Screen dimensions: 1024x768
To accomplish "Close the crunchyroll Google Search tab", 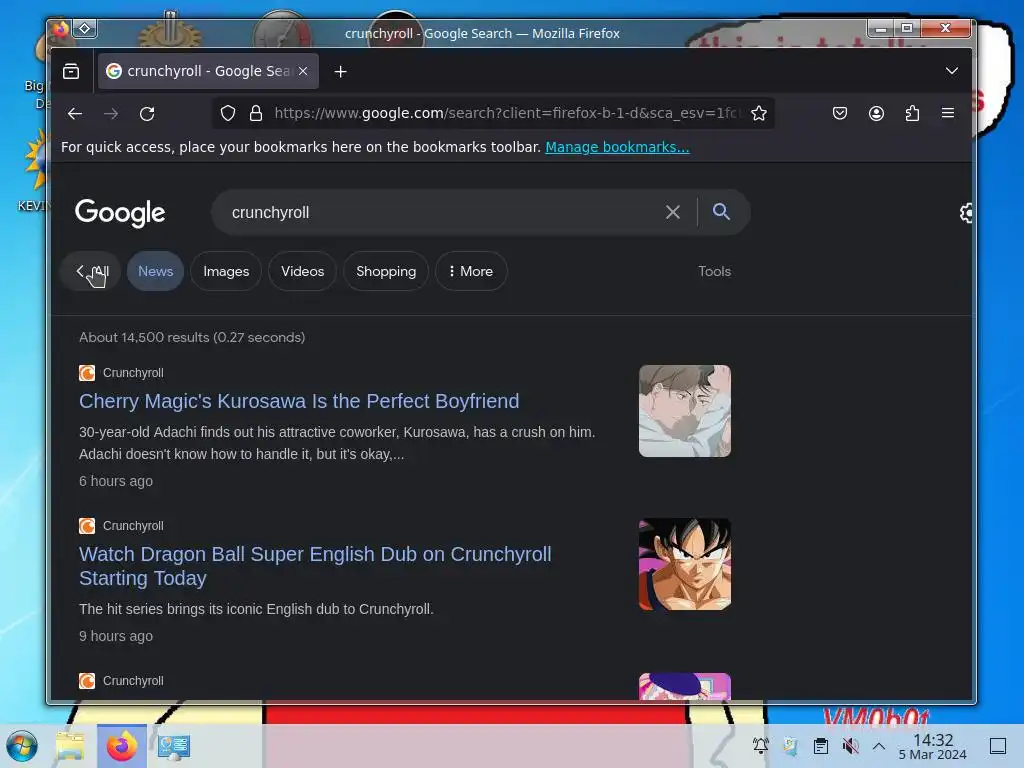I will [x=303, y=71].
